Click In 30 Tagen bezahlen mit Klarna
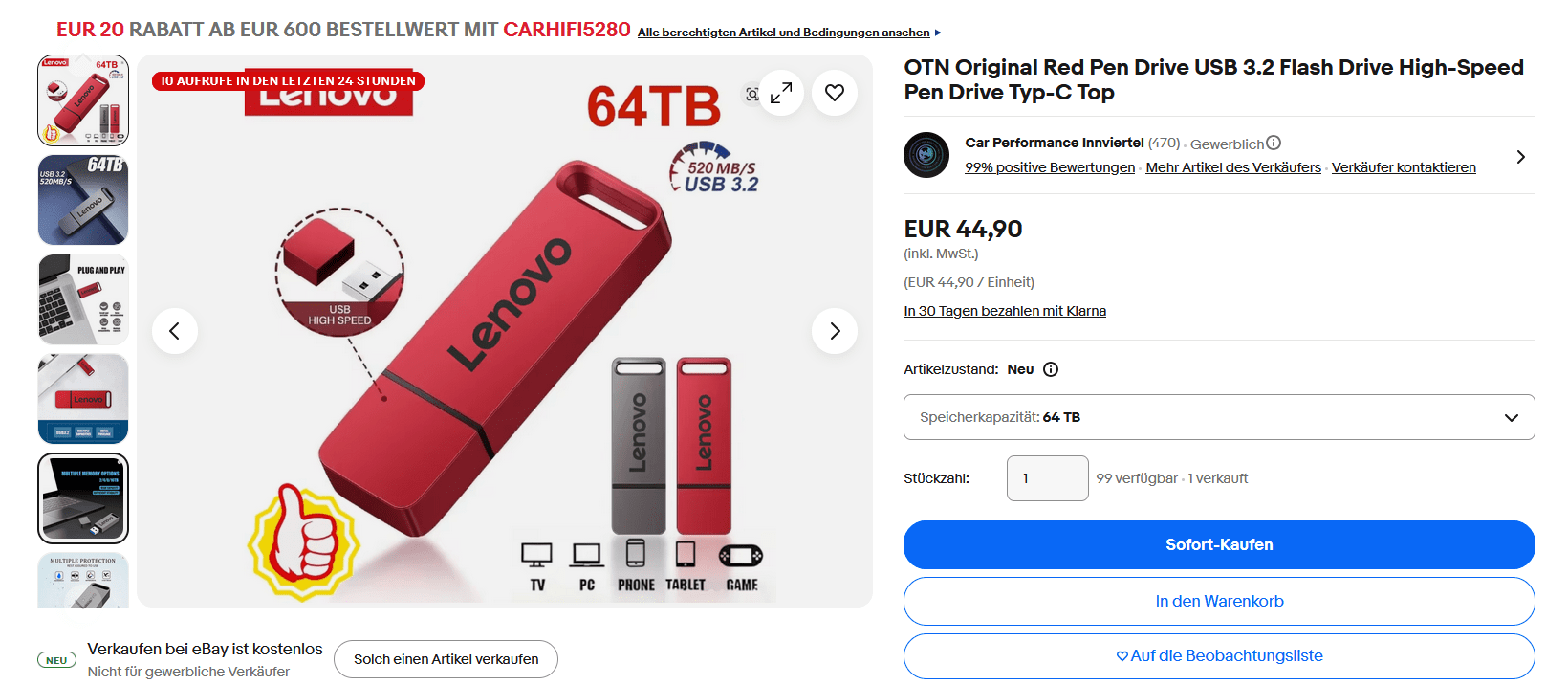Image resolution: width=1568 pixels, height=685 pixels. click(1005, 311)
